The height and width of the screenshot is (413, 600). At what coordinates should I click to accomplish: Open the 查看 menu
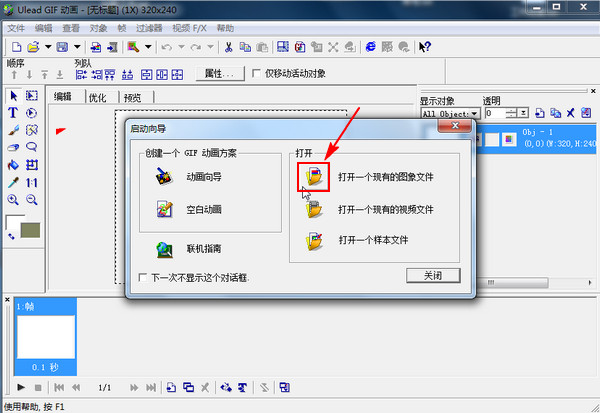(x=71, y=28)
